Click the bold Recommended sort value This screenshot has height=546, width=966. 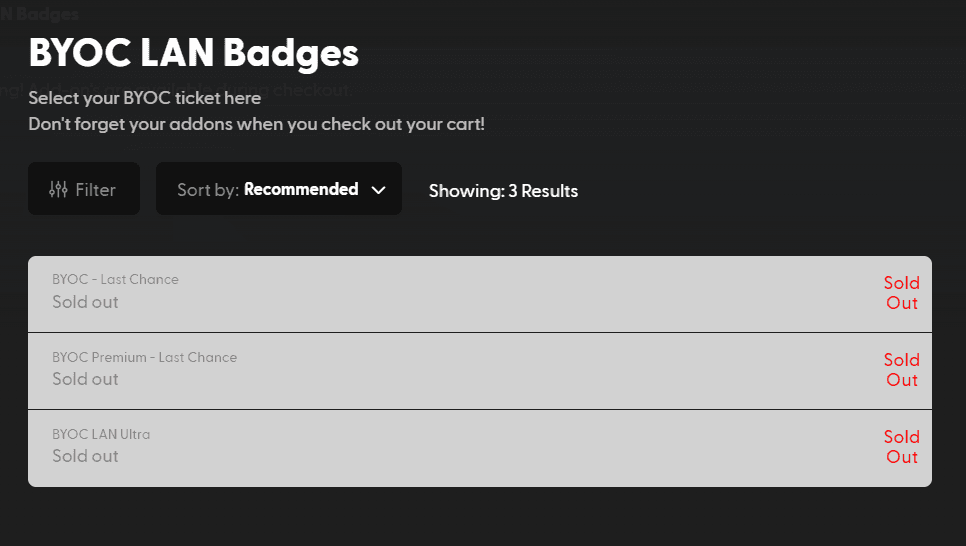301,189
